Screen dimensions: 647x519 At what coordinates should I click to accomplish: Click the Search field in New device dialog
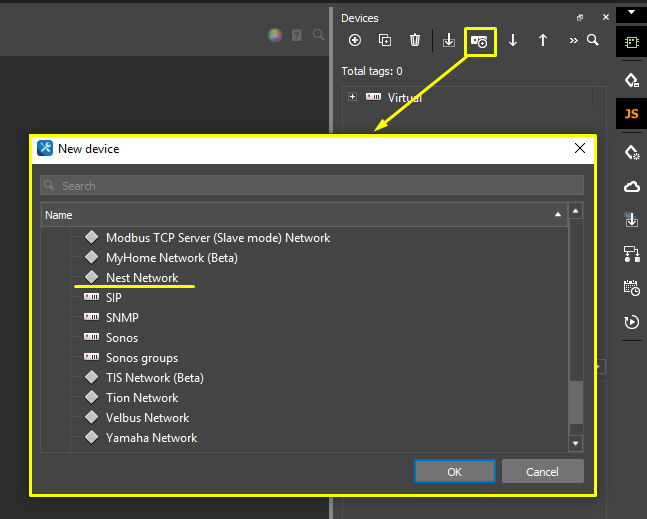click(x=312, y=186)
